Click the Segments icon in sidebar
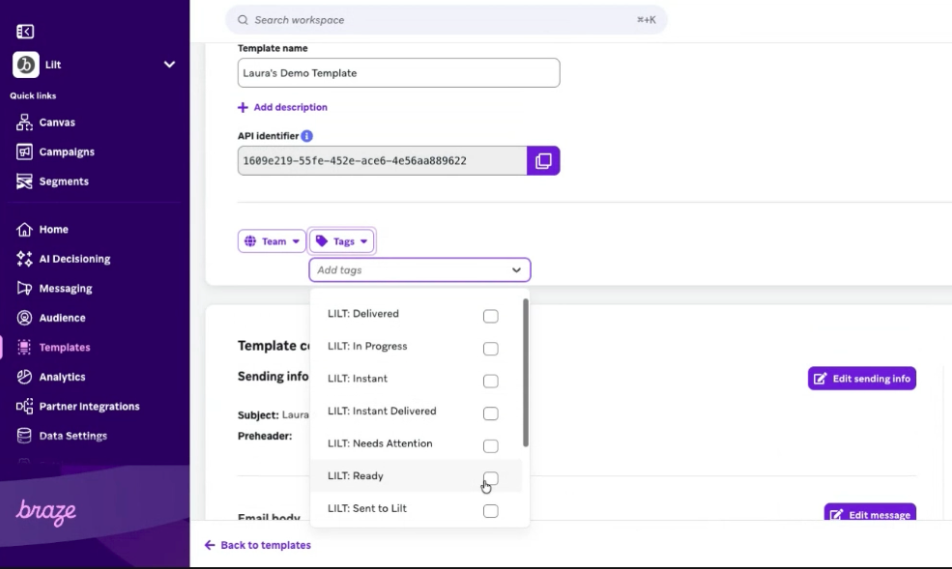 [25, 182]
